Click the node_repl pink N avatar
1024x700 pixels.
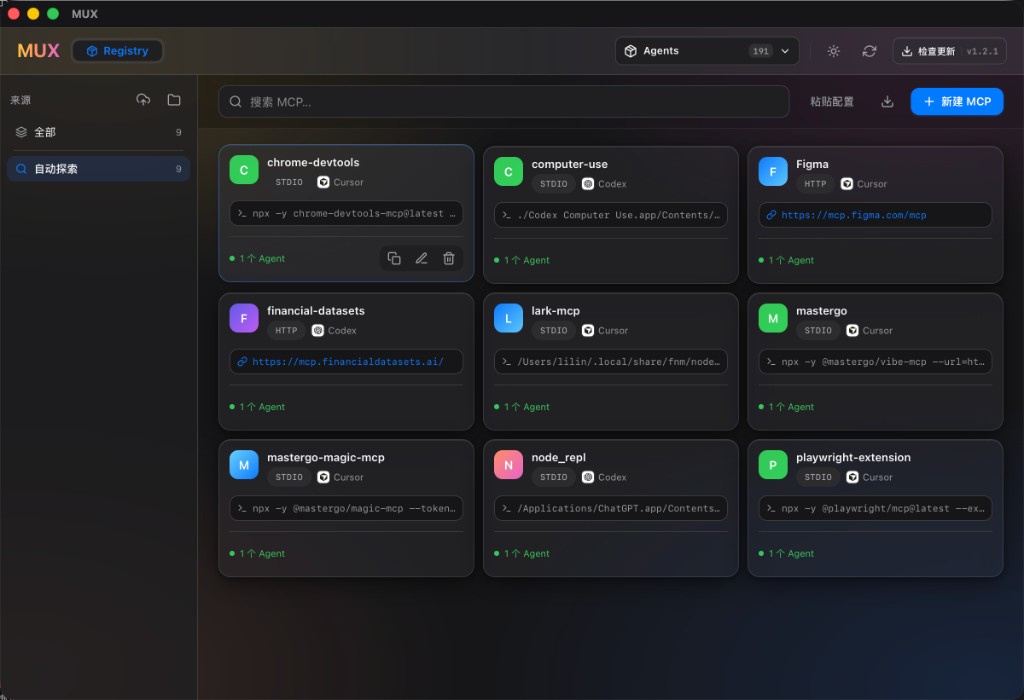click(508, 465)
